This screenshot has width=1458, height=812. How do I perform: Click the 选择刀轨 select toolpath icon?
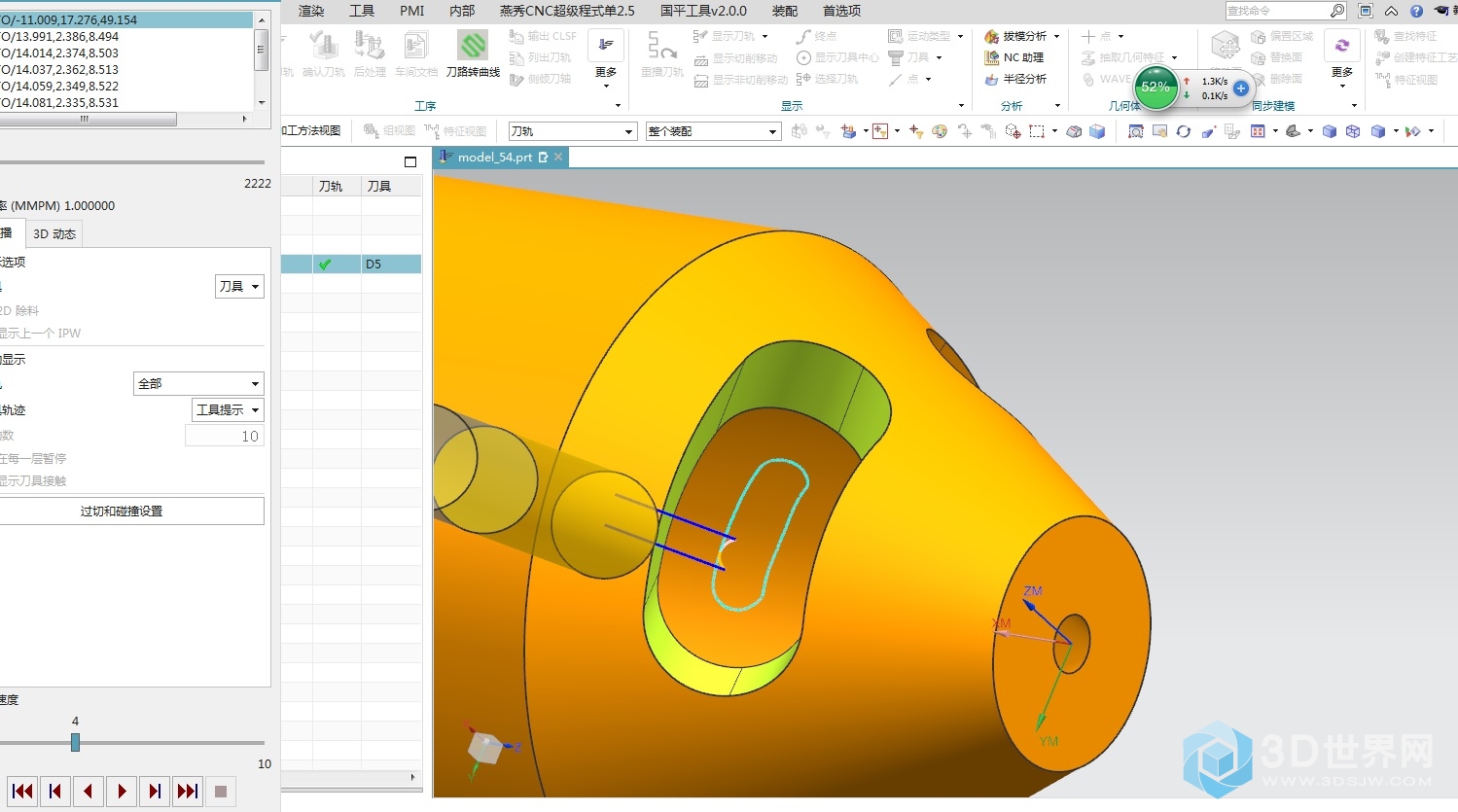tap(803, 79)
